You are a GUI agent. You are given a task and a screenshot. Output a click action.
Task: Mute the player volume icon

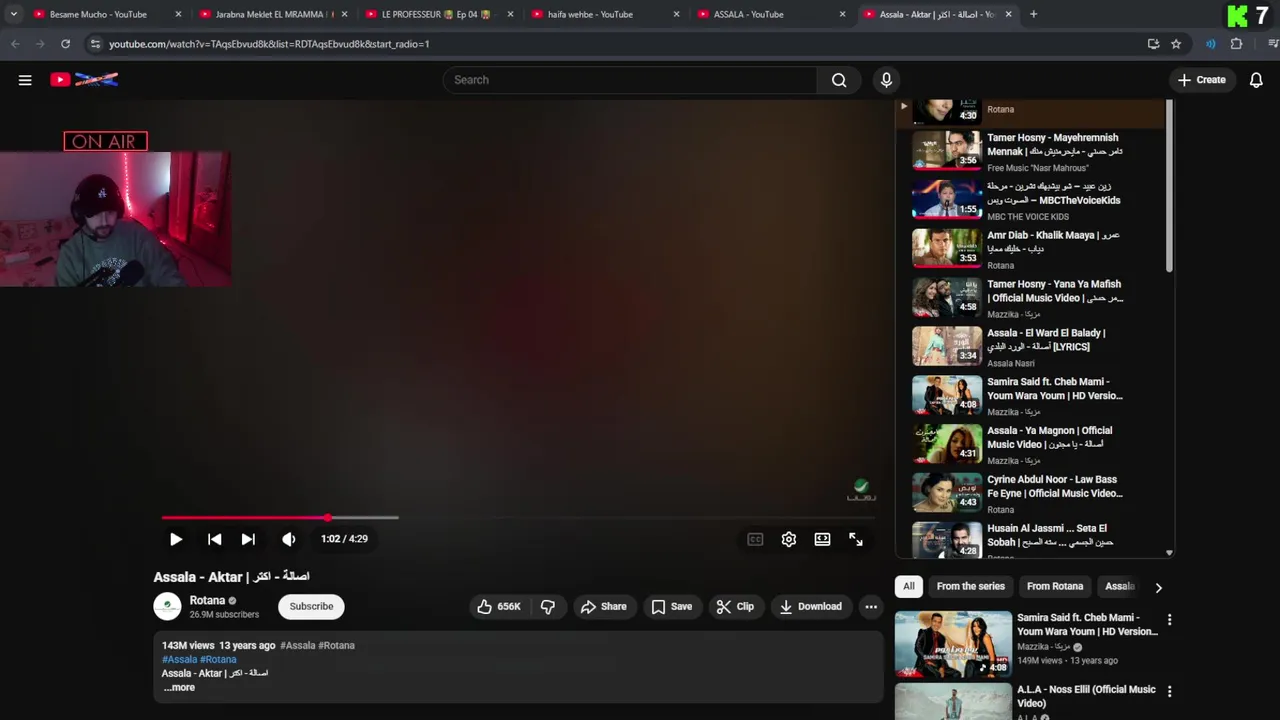pos(289,539)
